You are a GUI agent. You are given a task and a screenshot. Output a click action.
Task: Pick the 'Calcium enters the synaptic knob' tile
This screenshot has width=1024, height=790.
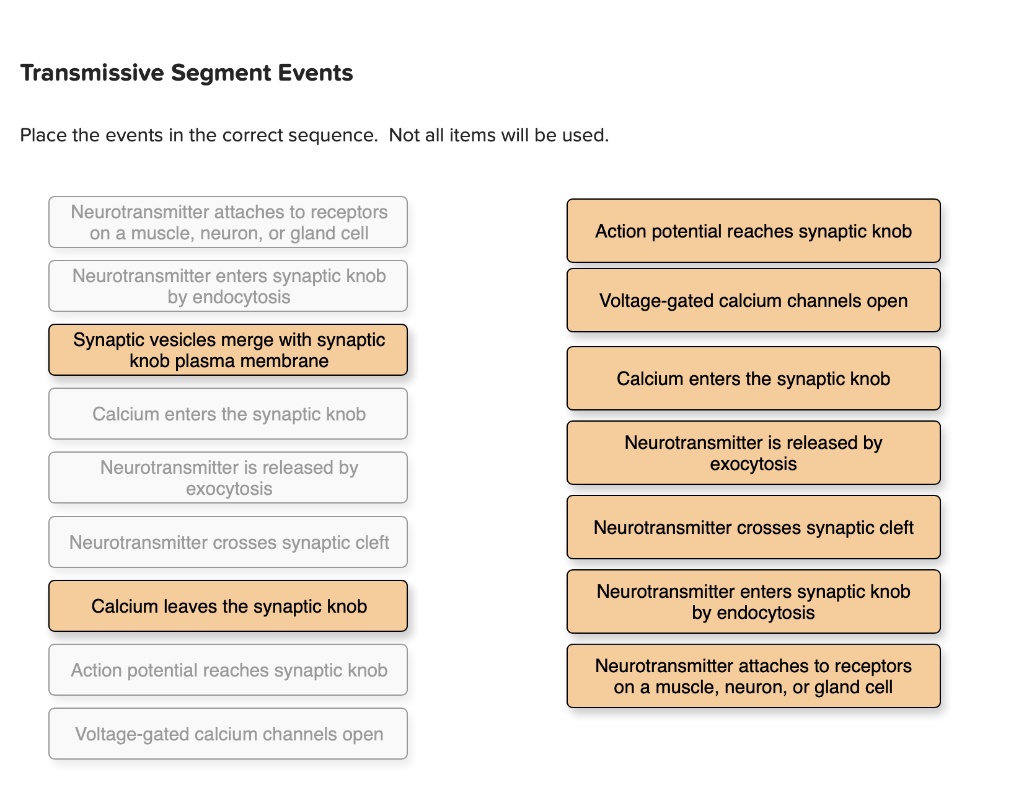tap(753, 378)
